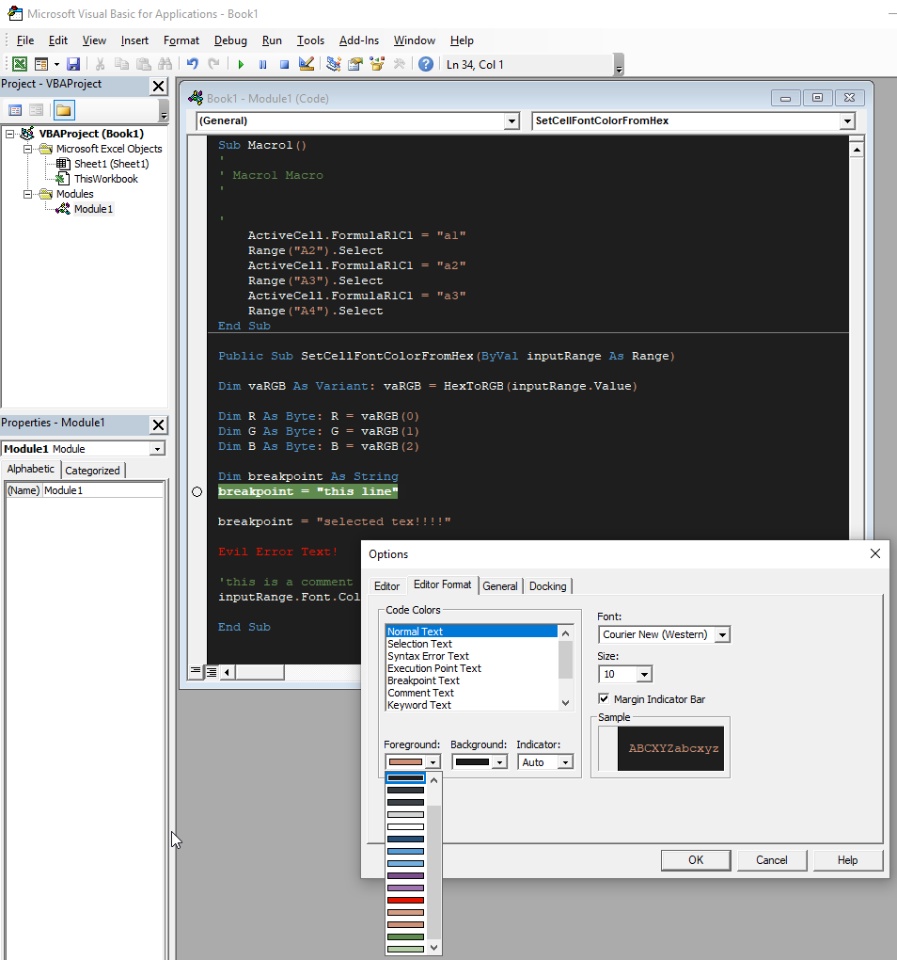Click the Copy icon in the toolbar
The width and height of the screenshot is (897, 960).
coord(122,64)
